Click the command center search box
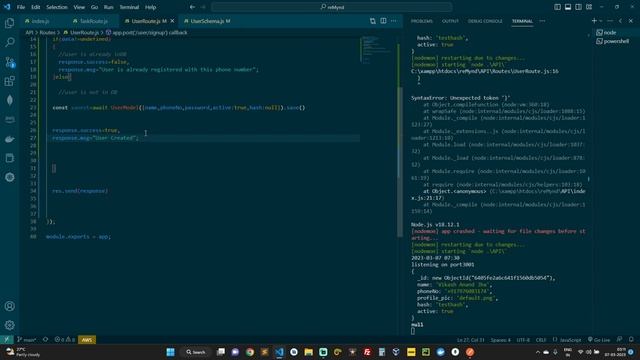The image size is (640, 360). point(332,7)
